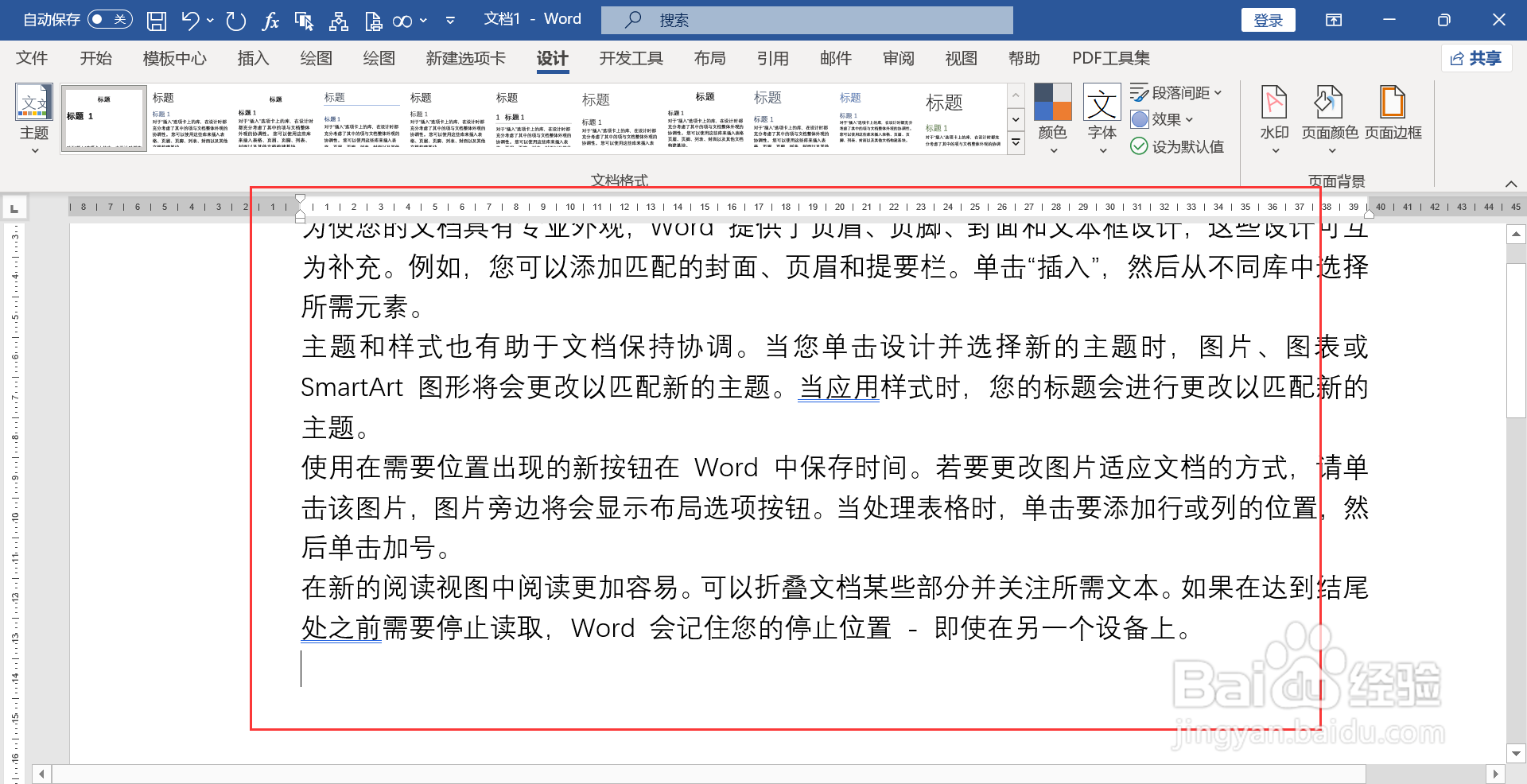Collapse the ribbon with the chevron
This screenshot has height=784, width=1527.
tap(1510, 184)
